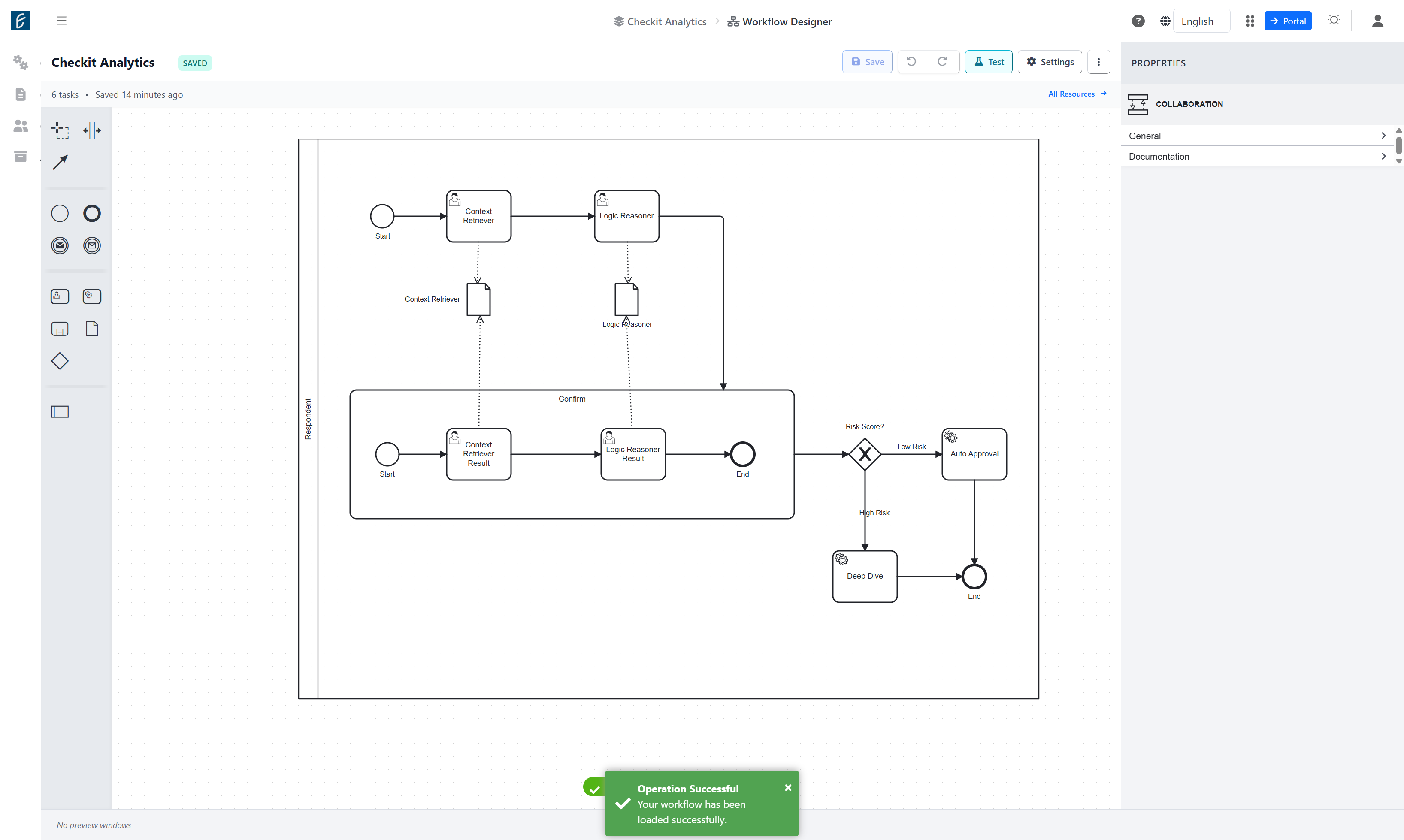This screenshot has width=1404, height=840.
Task: Select Workflow Designer breadcrumb
Action: [780, 21]
